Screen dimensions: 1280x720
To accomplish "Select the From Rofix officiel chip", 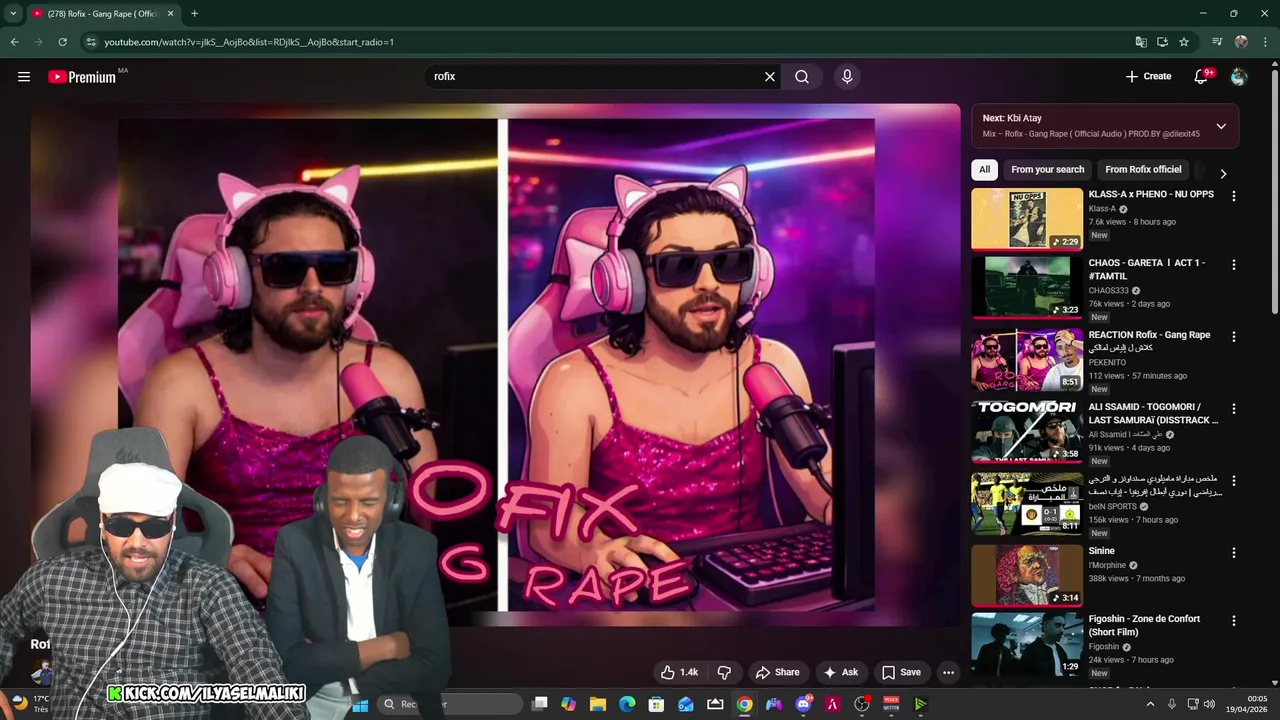I will coord(1143,169).
